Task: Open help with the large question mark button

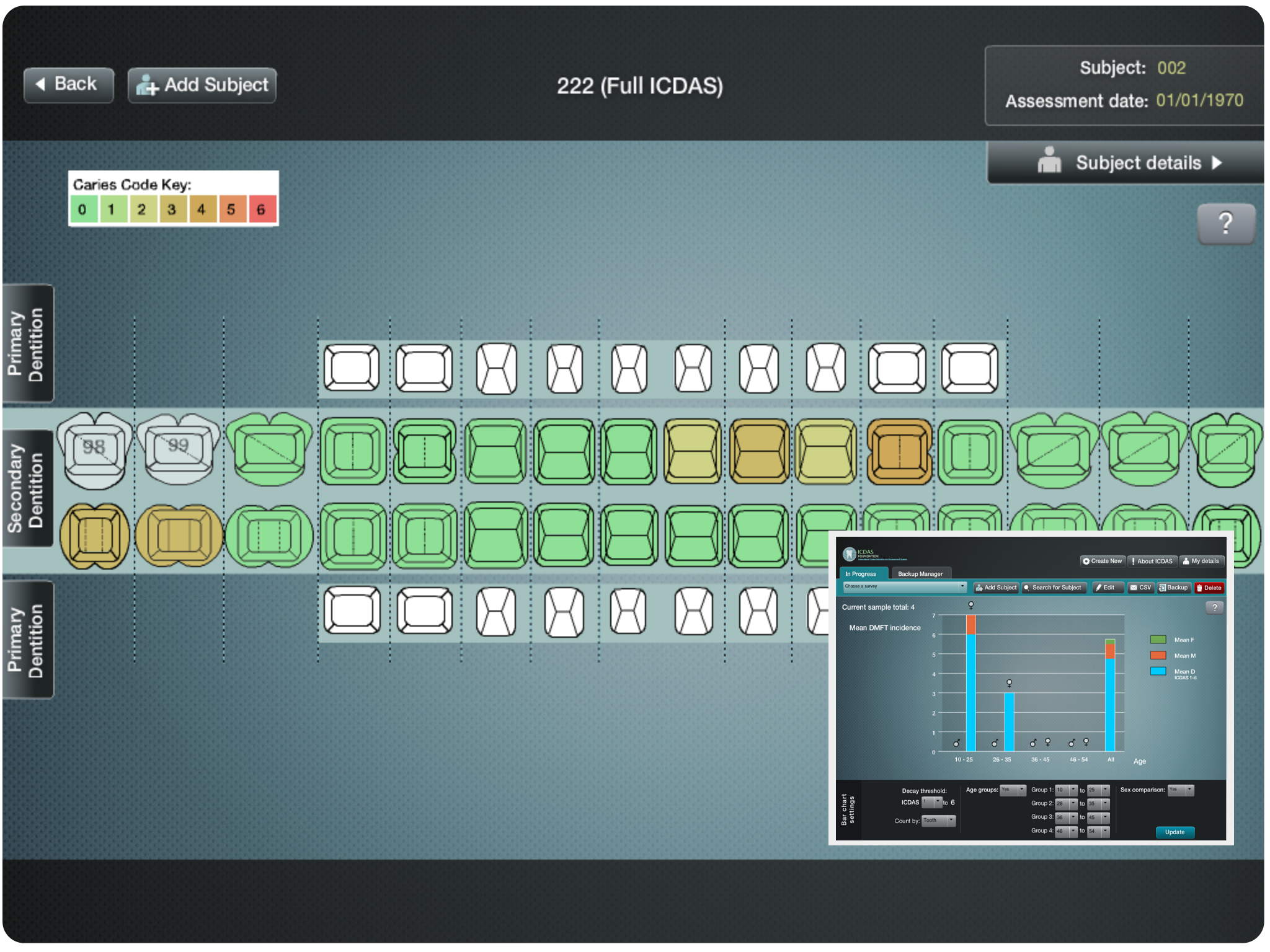Action: click(1226, 223)
